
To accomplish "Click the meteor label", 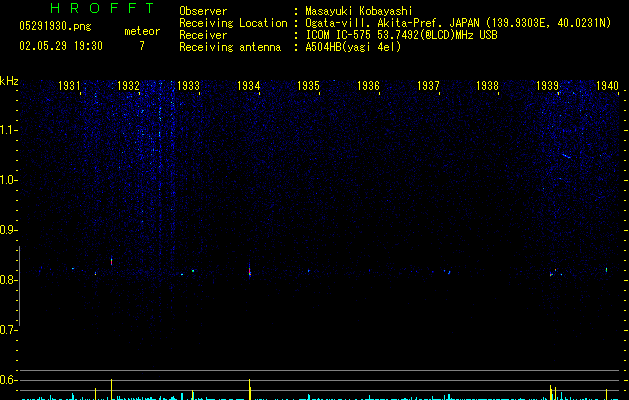I will (142, 31).
